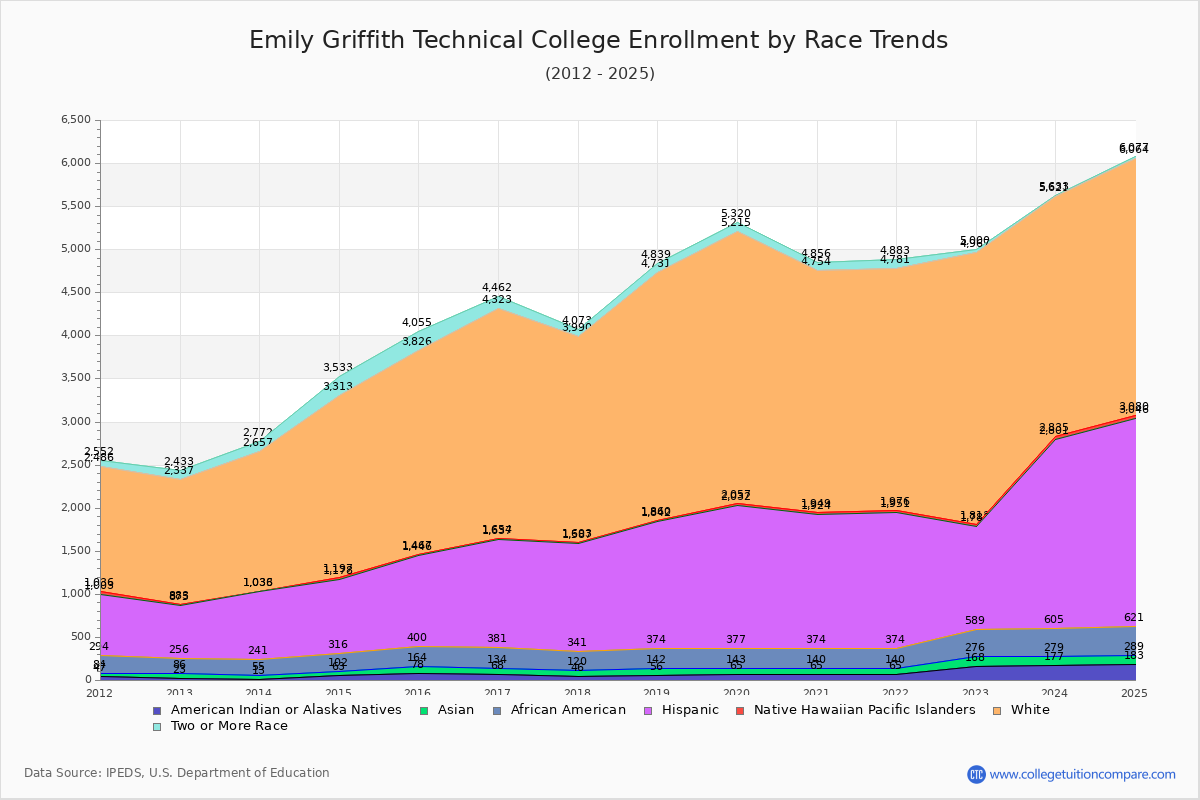The image size is (1200, 800).
Task: Click the 3,000 y-axis label
Action: [76, 421]
